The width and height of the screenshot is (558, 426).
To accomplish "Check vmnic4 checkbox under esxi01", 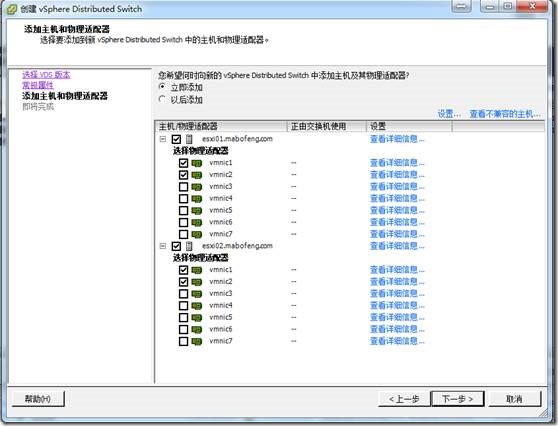I will [x=183, y=199].
